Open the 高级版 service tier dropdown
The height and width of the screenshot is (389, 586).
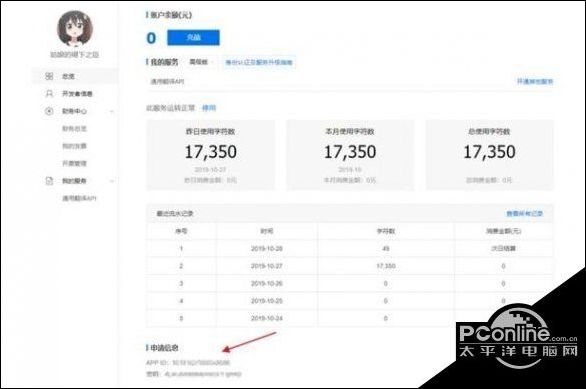201,62
